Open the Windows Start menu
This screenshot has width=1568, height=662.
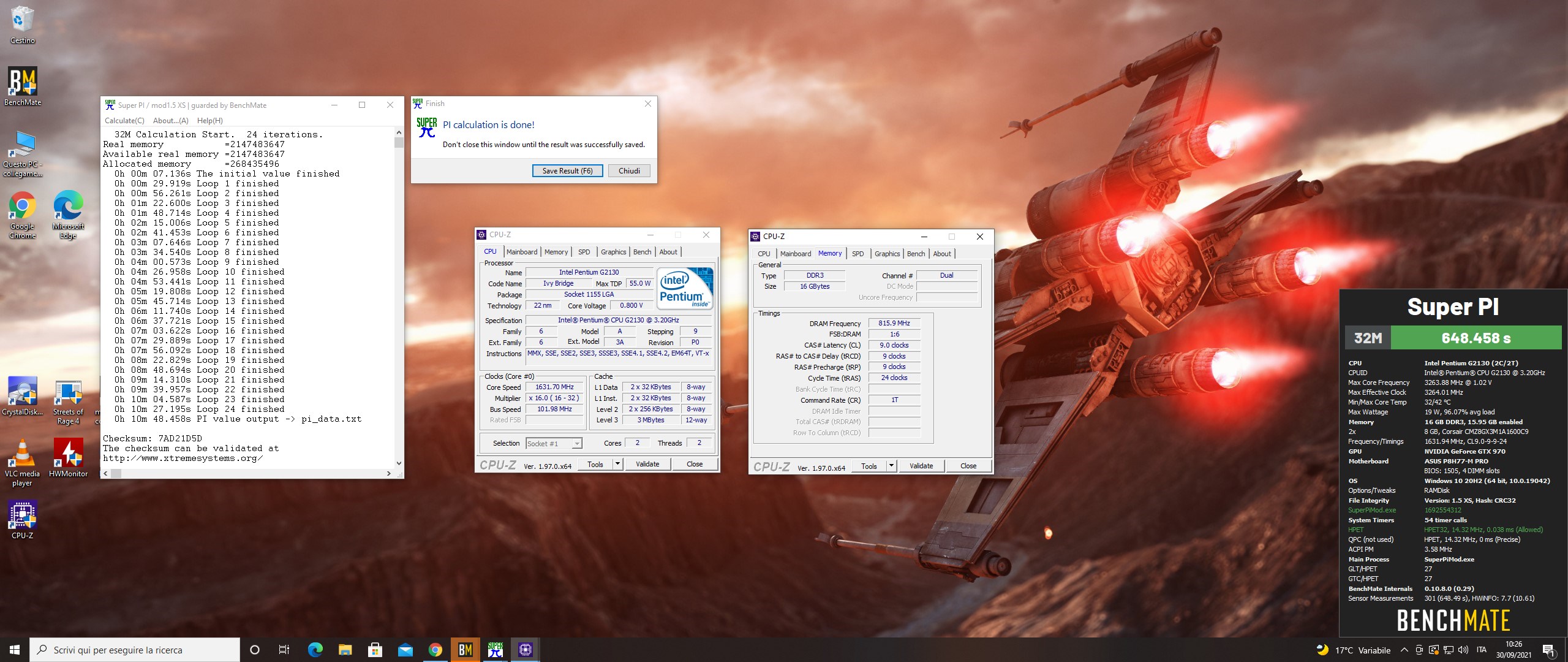coord(15,650)
